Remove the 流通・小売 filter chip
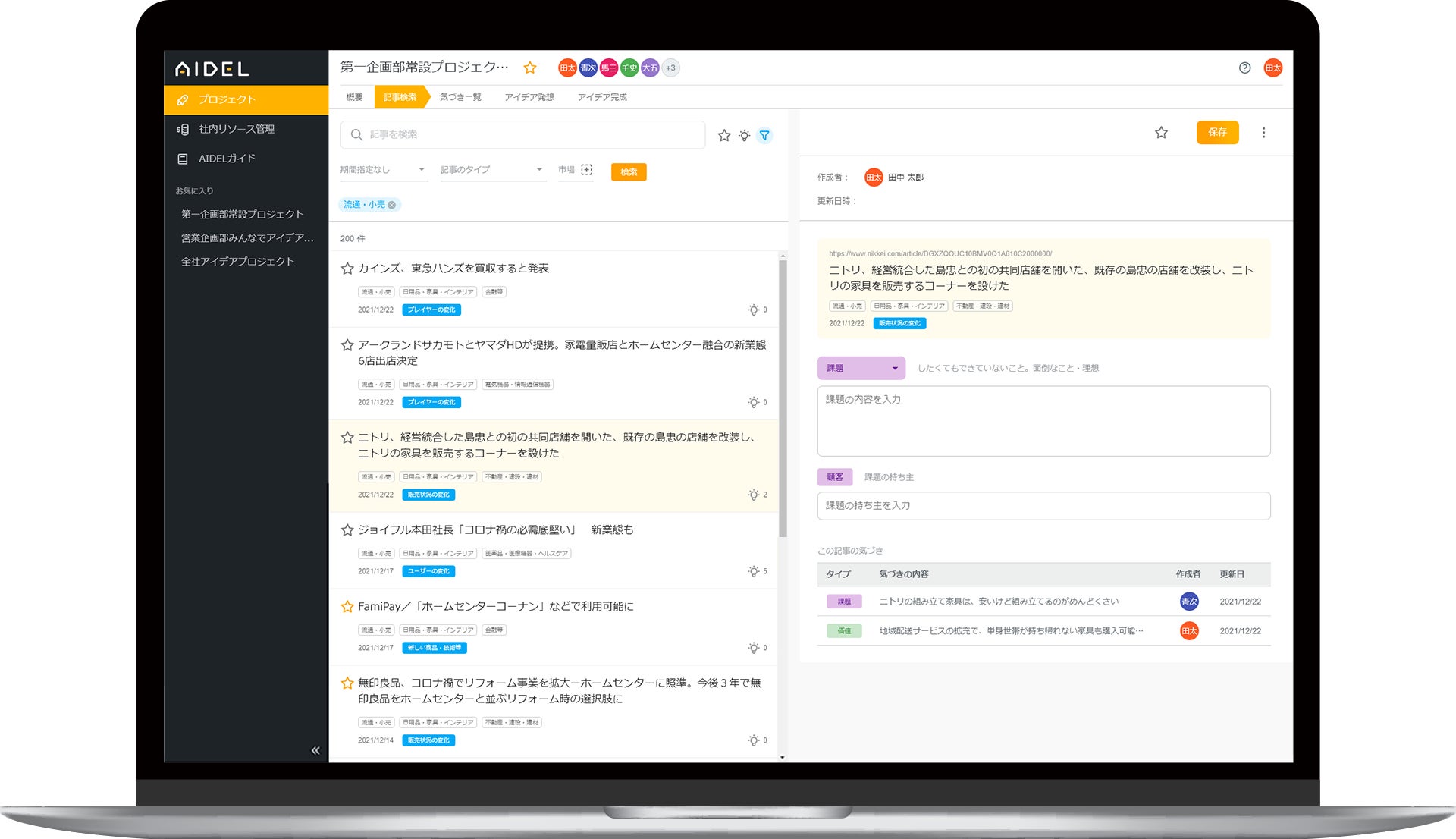Image resolution: width=1456 pixels, height=839 pixels. pyautogui.click(x=392, y=205)
